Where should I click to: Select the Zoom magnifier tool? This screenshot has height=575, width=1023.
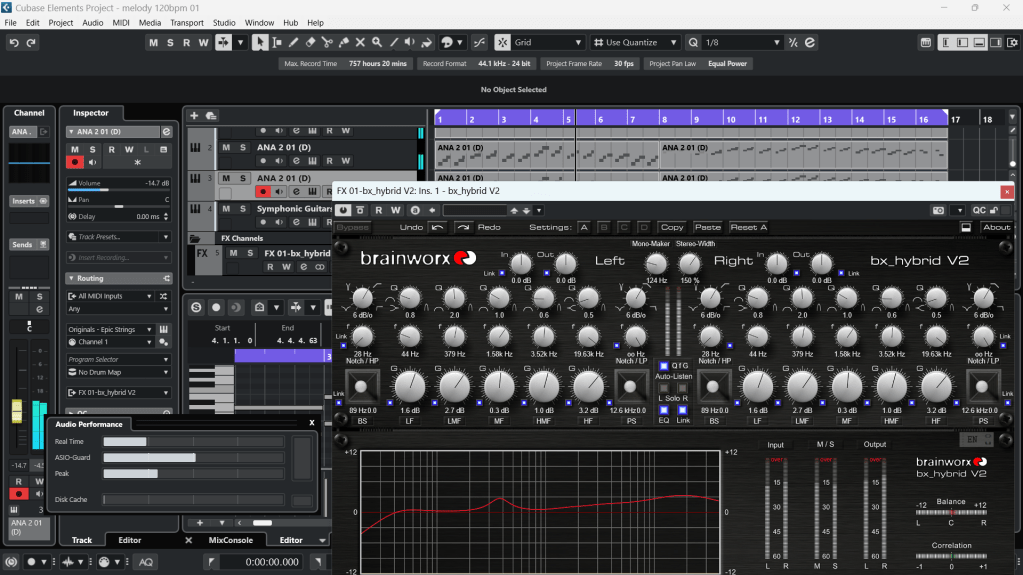pyautogui.click(x=377, y=43)
